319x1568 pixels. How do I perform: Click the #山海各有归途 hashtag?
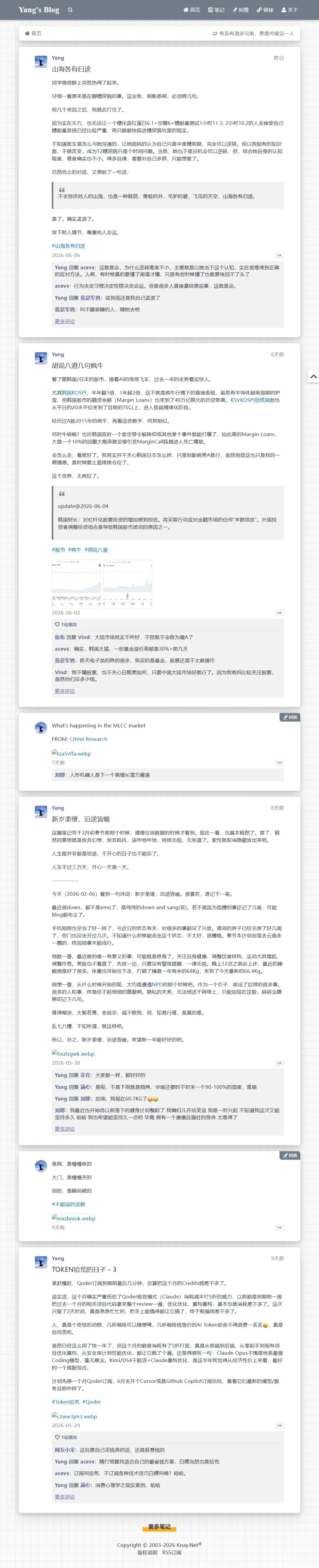pos(68,246)
